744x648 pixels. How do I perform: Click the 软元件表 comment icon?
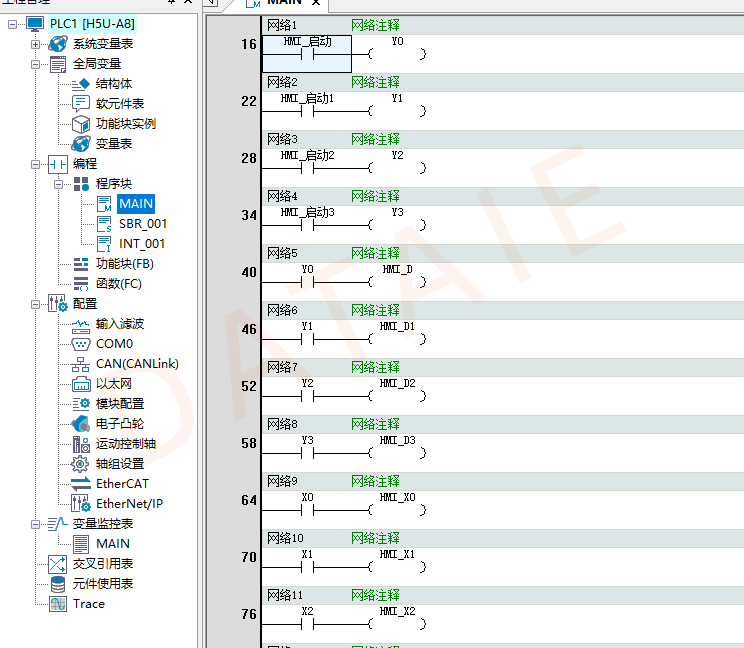[81, 104]
